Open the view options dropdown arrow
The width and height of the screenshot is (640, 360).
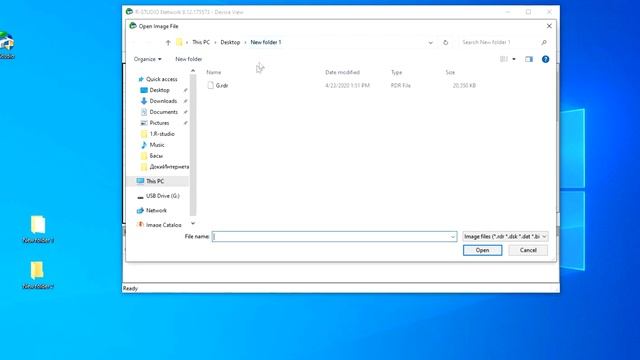[x=514, y=59]
